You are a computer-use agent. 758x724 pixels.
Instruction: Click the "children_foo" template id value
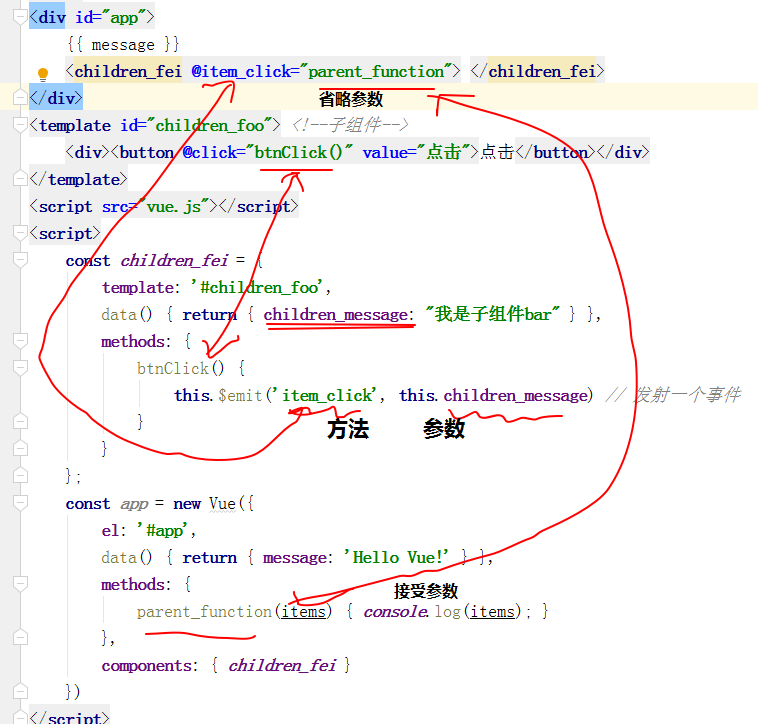[210, 126]
